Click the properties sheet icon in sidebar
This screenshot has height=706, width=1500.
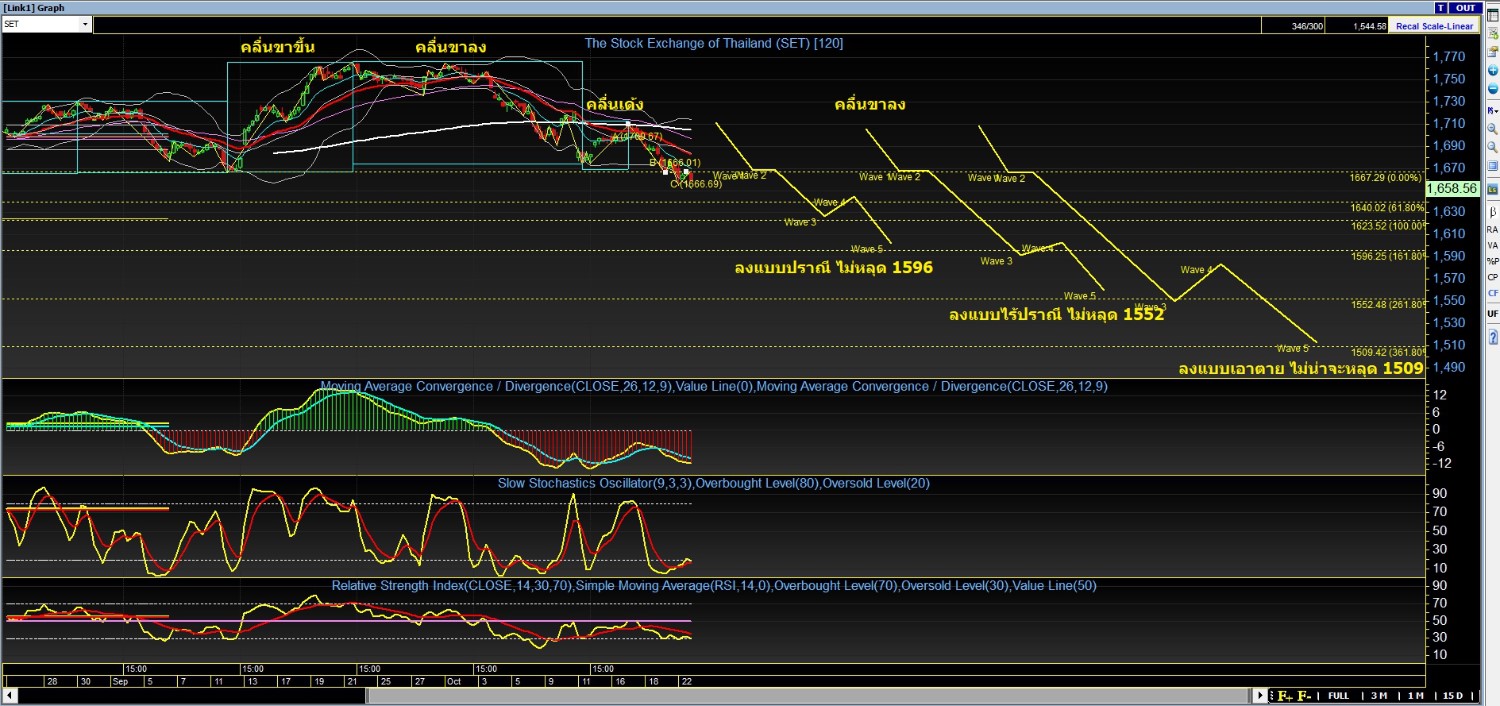(1492, 51)
